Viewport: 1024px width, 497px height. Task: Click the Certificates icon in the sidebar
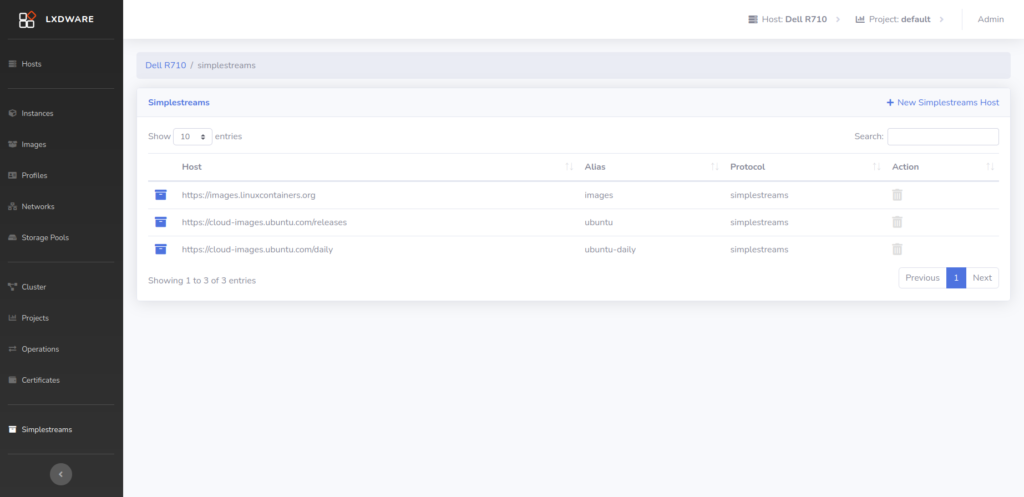tap(12, 380)
